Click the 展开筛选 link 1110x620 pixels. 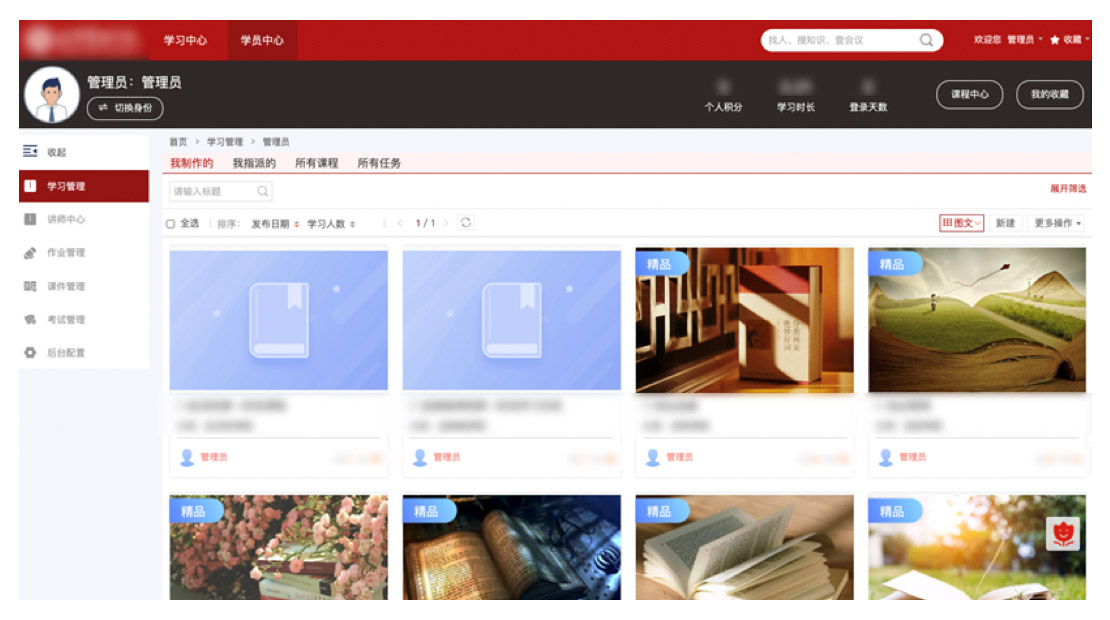click(x=1067, y=188)
